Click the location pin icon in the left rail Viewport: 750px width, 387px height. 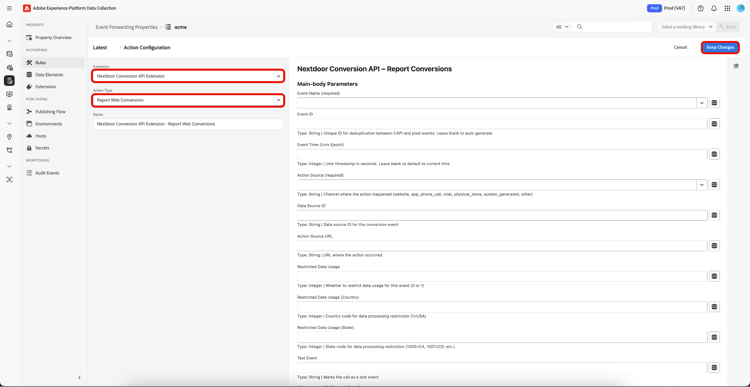click(9, 137)
